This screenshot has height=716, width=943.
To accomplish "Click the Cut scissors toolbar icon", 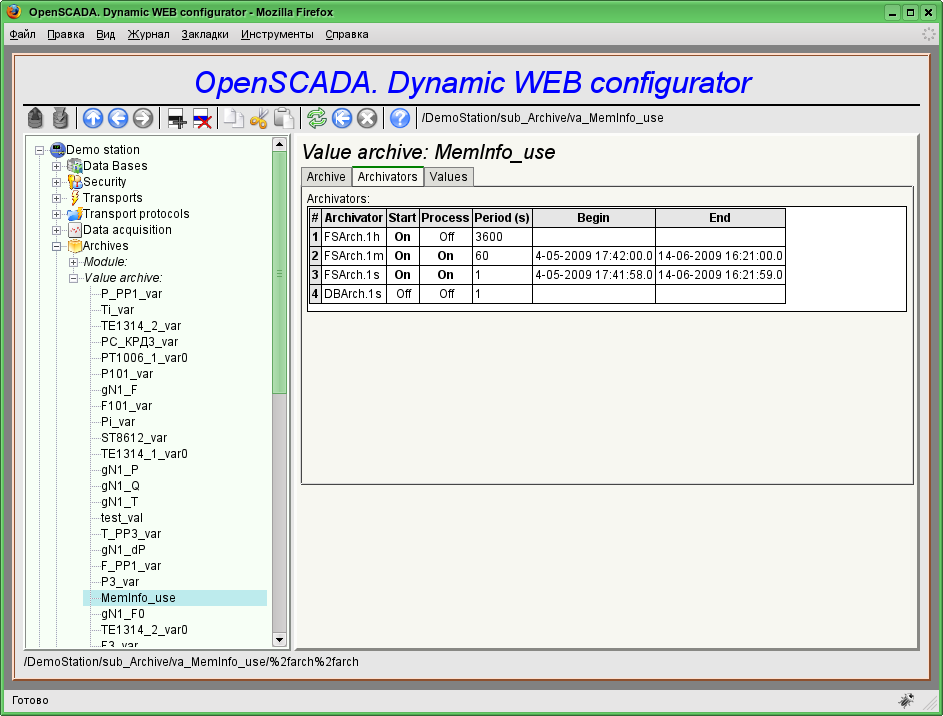I will click(x=259, y=118).
